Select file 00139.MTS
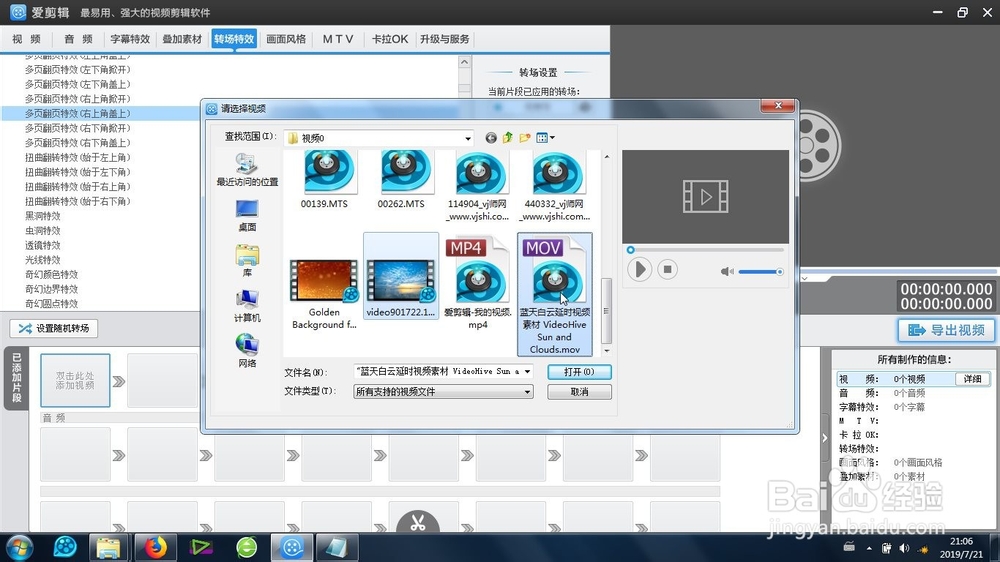The width and height of the screenshot is (1000, 562). 325,180
